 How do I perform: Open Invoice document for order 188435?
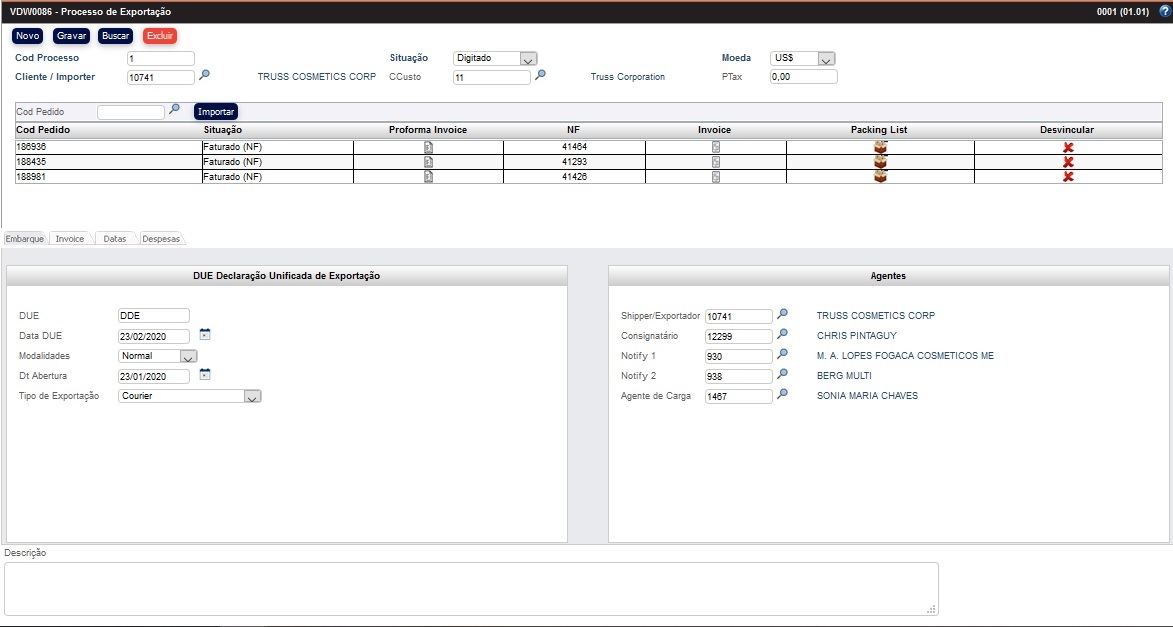(715, 162)
